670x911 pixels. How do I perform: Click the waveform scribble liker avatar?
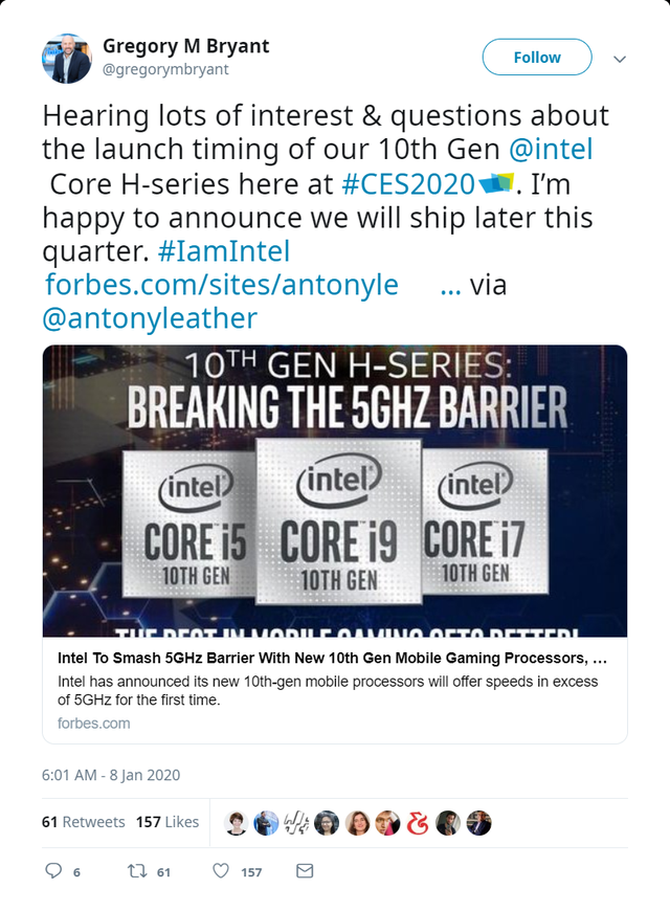296,822
